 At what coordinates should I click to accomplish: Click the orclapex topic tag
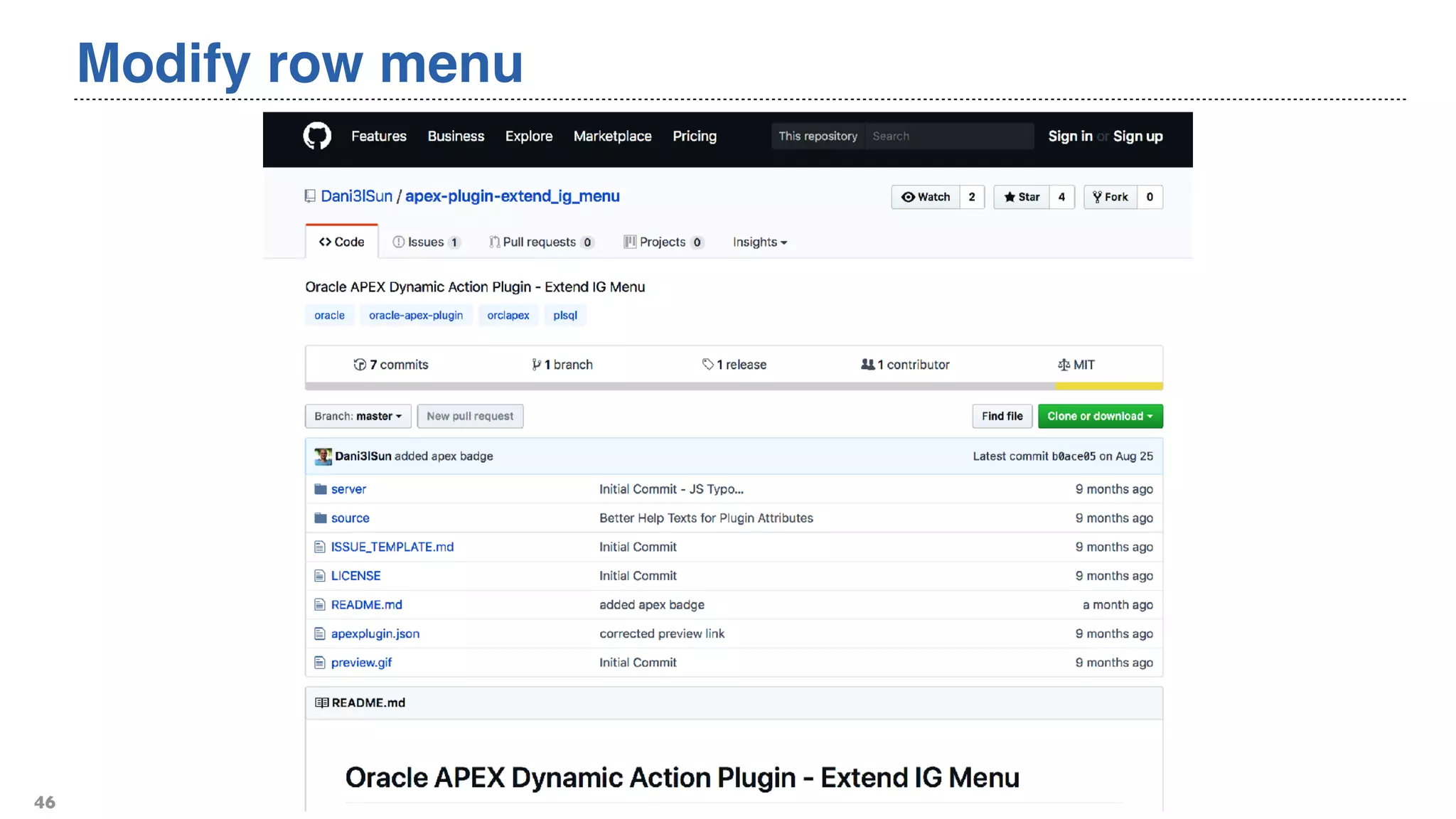[508, 315]
